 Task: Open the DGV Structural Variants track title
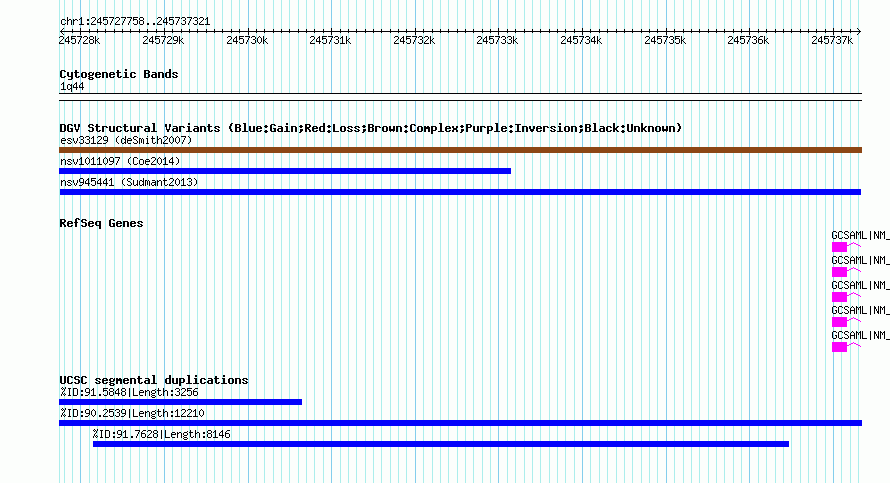[x=371, y=128]
